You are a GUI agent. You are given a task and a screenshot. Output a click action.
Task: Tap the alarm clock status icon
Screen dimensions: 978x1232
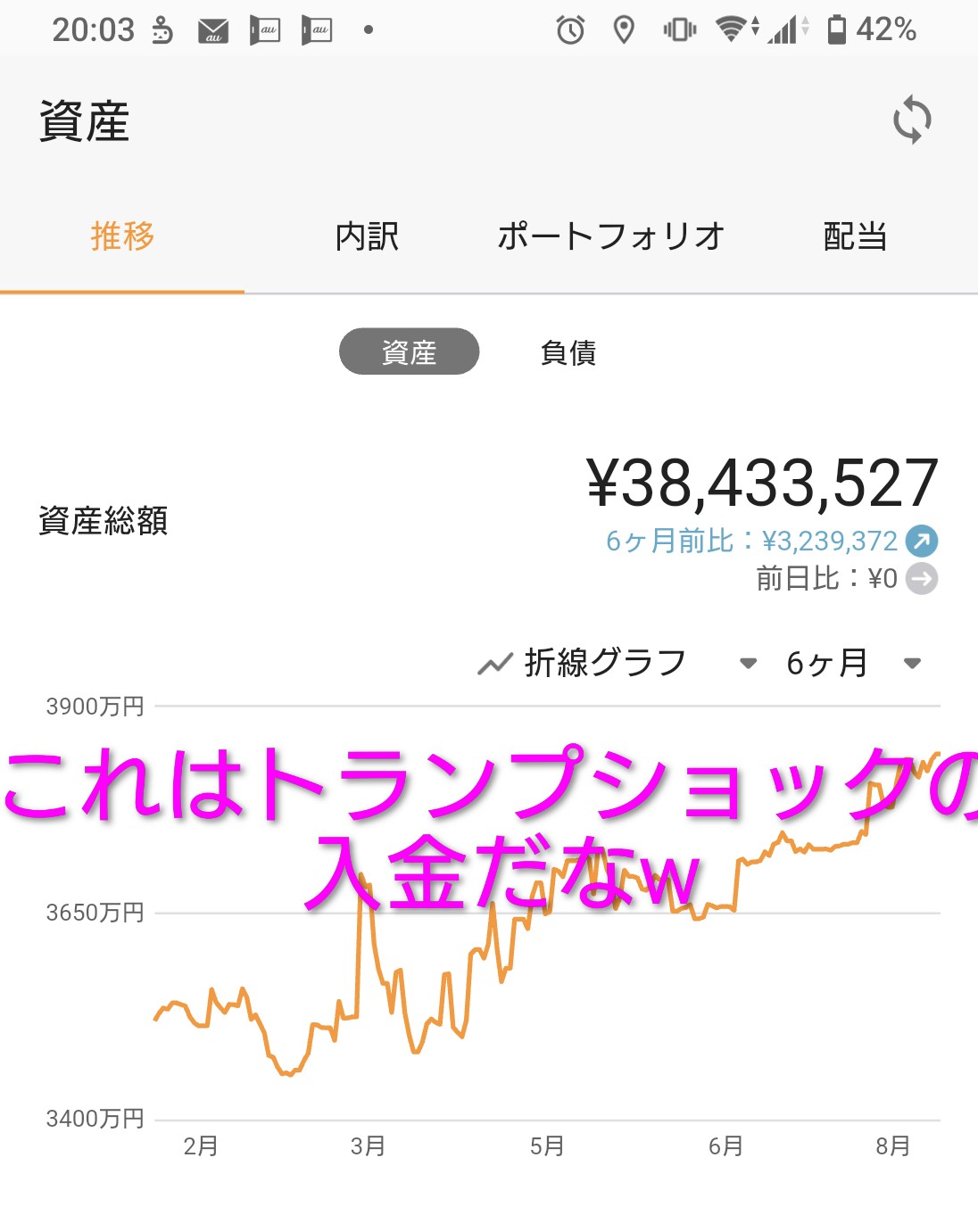(x=570, y=30)
